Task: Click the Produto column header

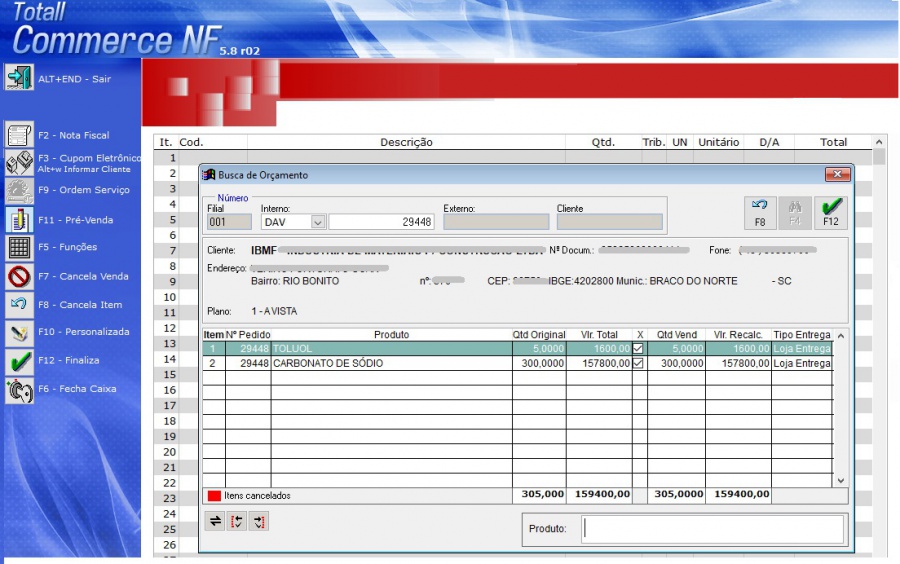Action: pos(391,334)
